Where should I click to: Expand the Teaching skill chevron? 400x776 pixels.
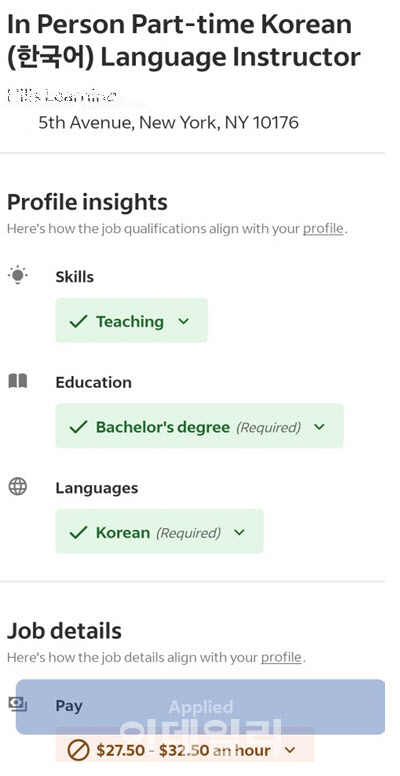pyautogui.click(x=184, y=321)
